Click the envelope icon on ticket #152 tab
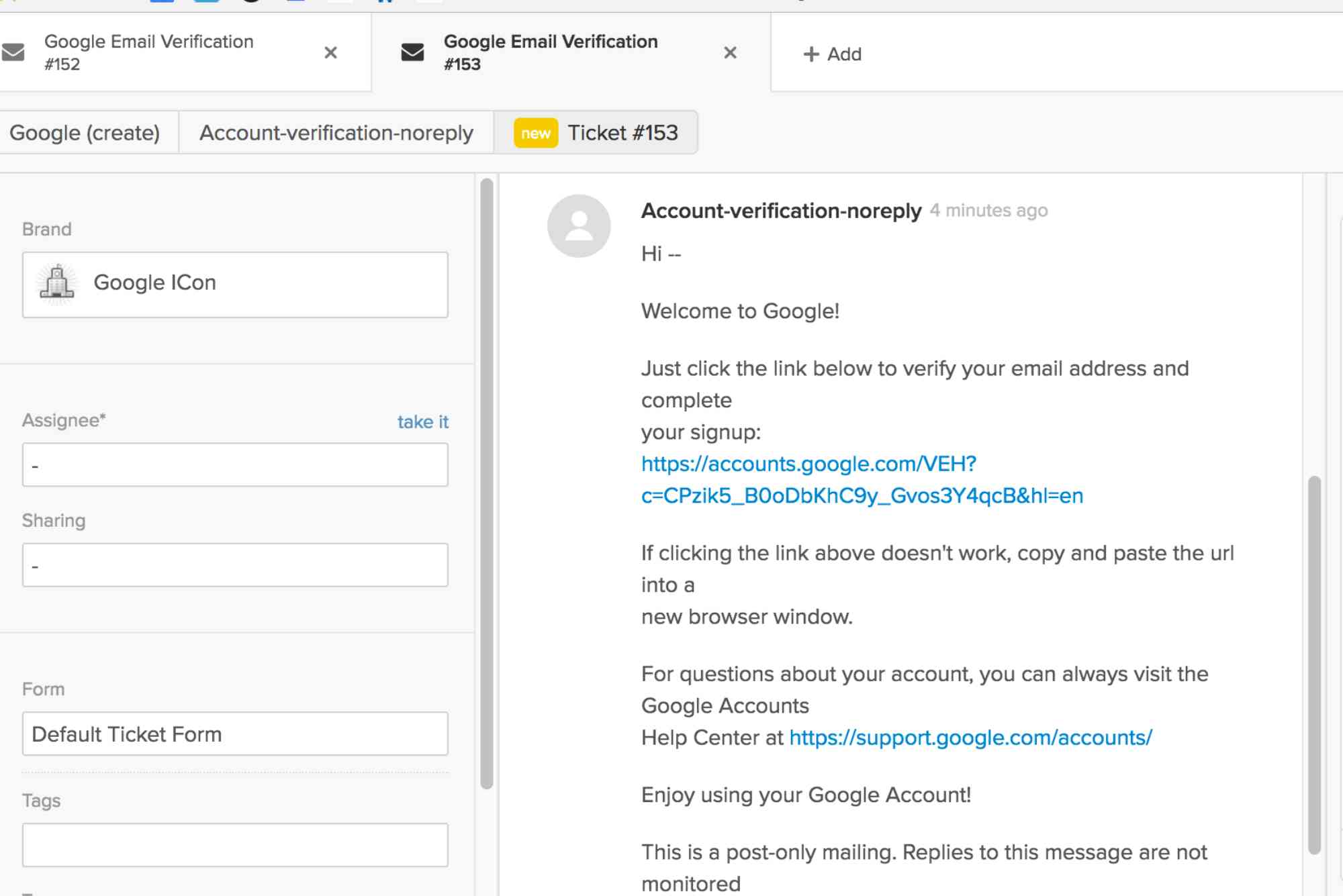1343x896 pixels. (x=11, y=52)
